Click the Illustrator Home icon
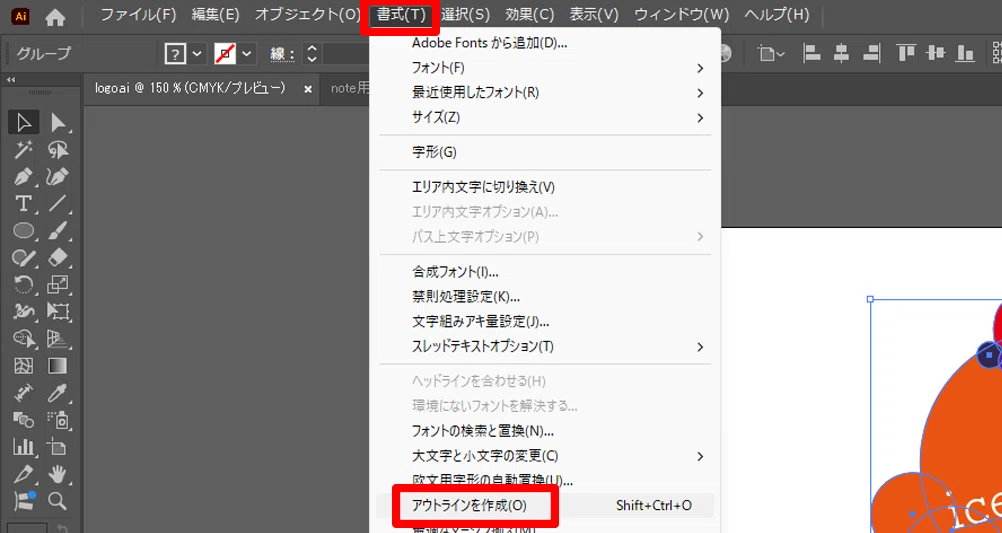The image size is (1002, 533). pyautogui.click(x=56, y=18)
